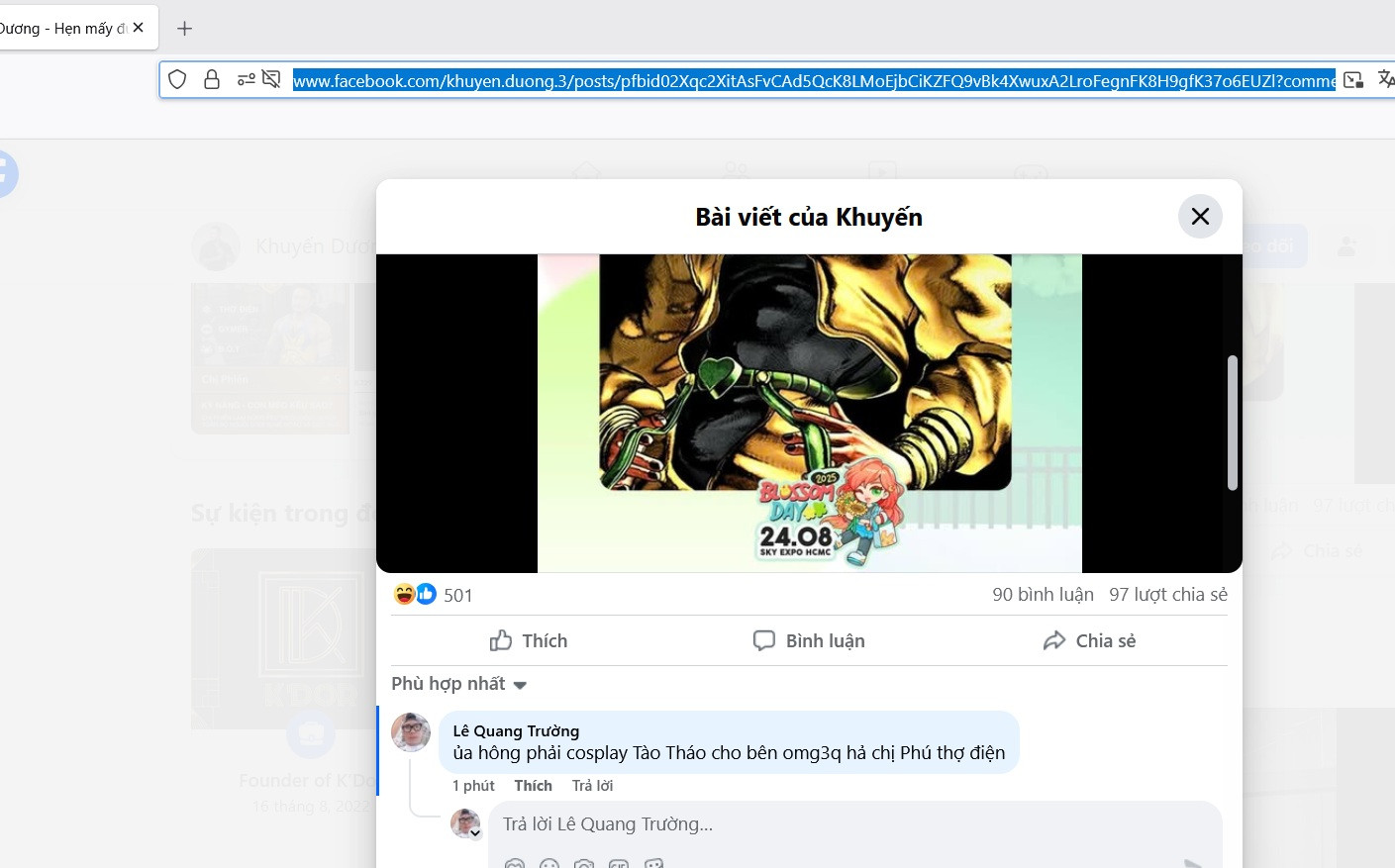
Task: Click 'Trả lời' under the comment
Action: [592, 785]
